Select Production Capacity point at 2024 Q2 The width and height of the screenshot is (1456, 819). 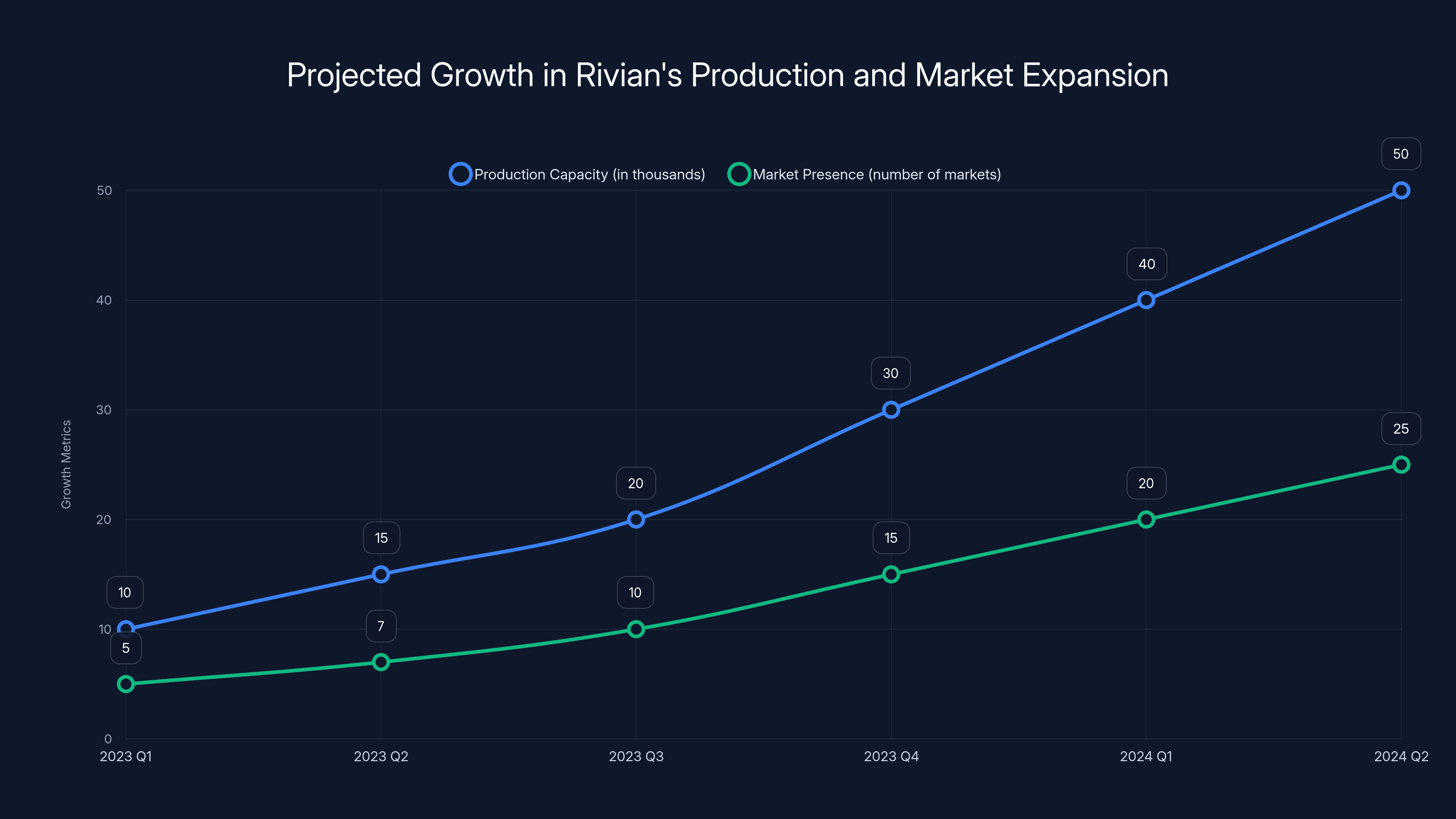(1401, 191)
